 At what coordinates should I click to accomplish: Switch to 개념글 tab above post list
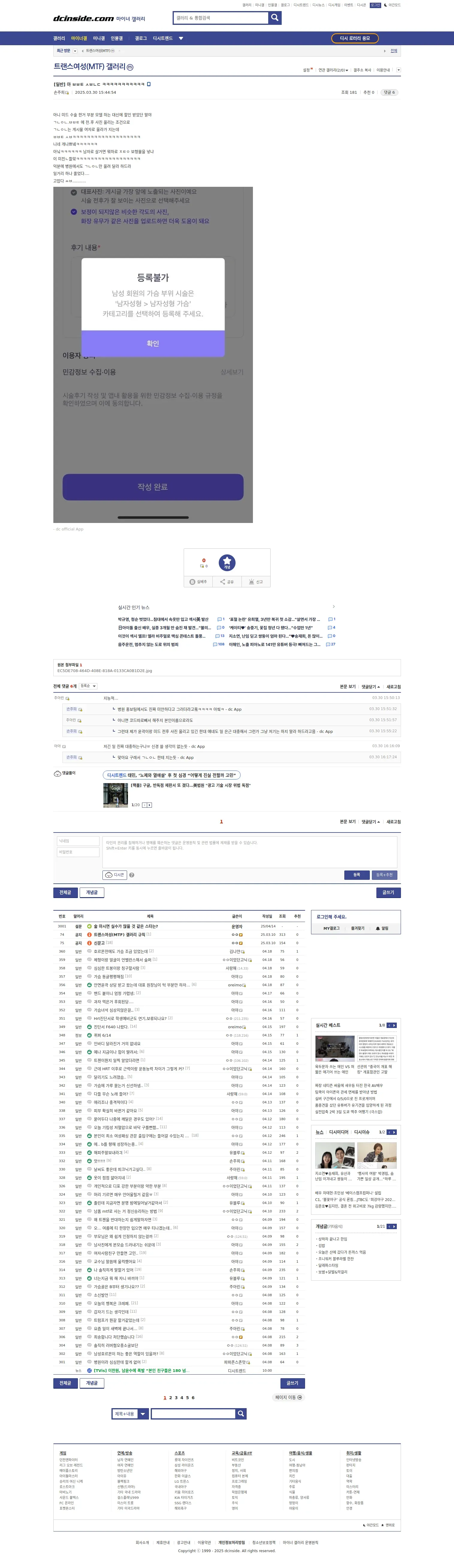[91, 892]
